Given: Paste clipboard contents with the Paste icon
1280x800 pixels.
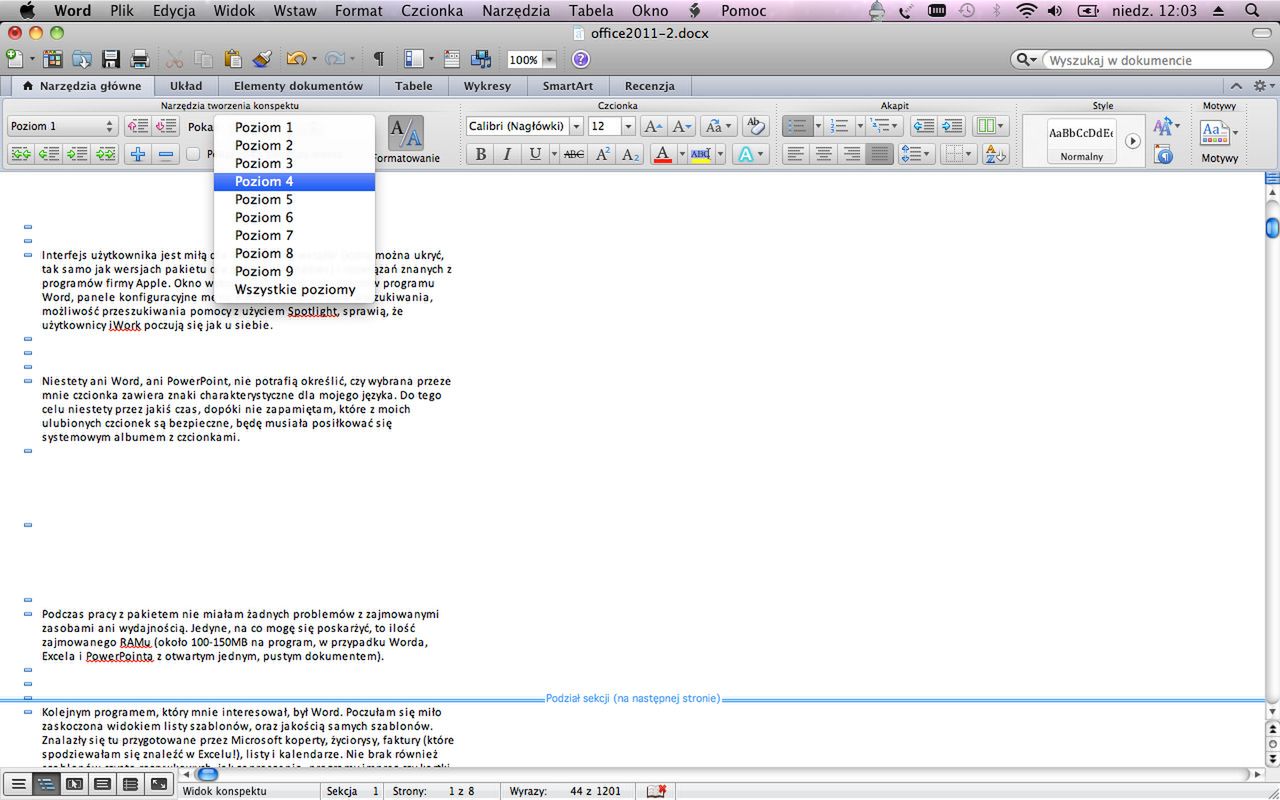Looking at the screenshot, I should (233, 59).
